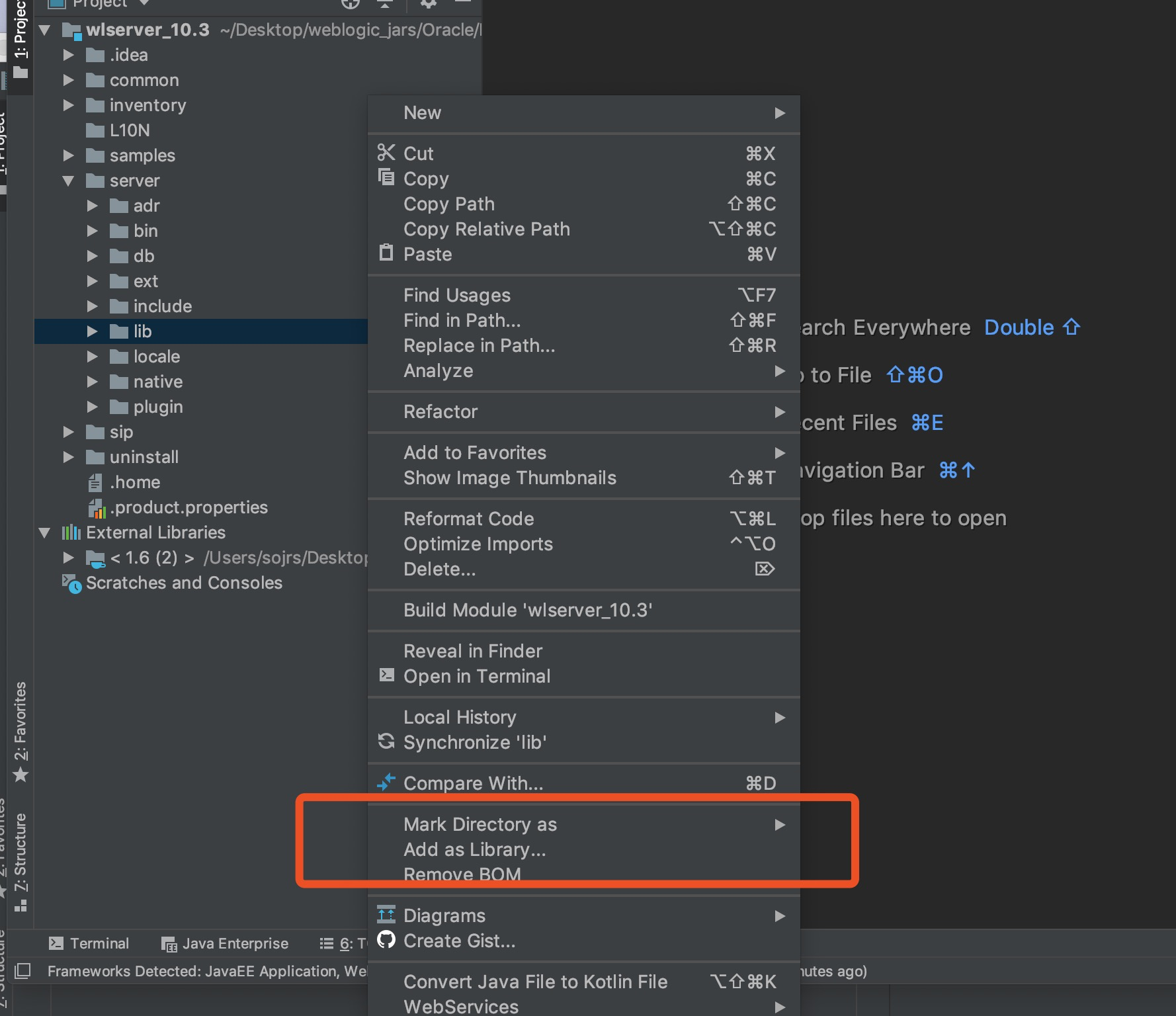
Task: Collapse the server folder
Action: tap(68, 181)
